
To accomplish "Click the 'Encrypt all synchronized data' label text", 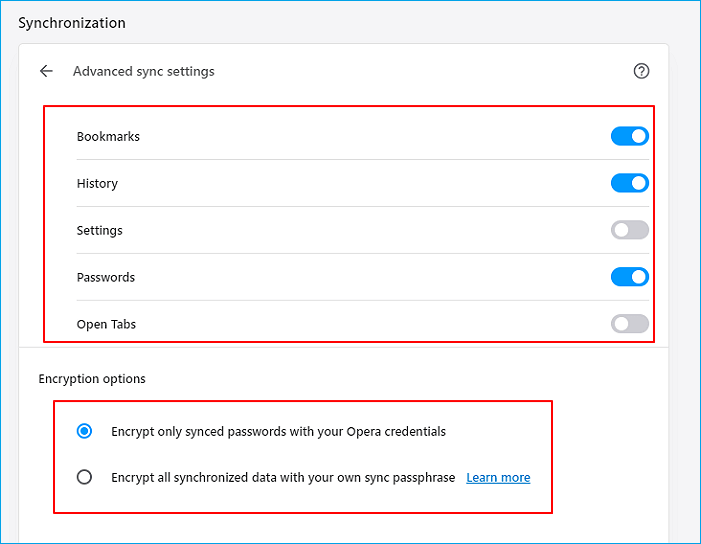I will [283, 477].
